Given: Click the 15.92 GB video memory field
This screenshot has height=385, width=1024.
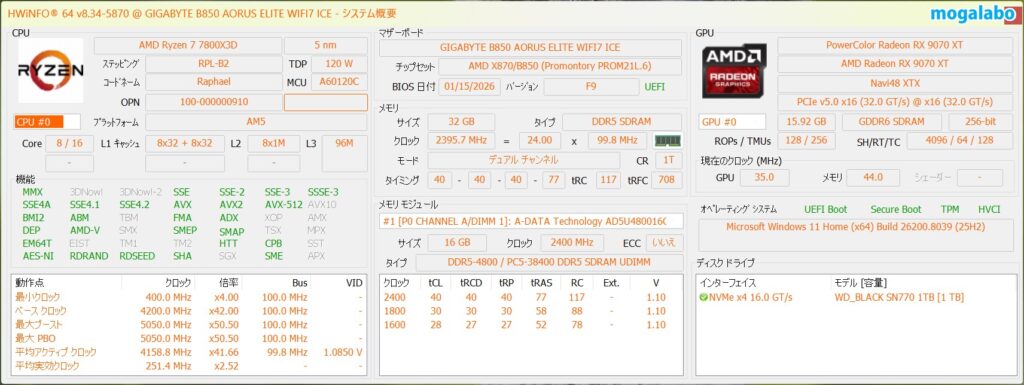Looking at the screenshot, I should click(x=807, y=122).
